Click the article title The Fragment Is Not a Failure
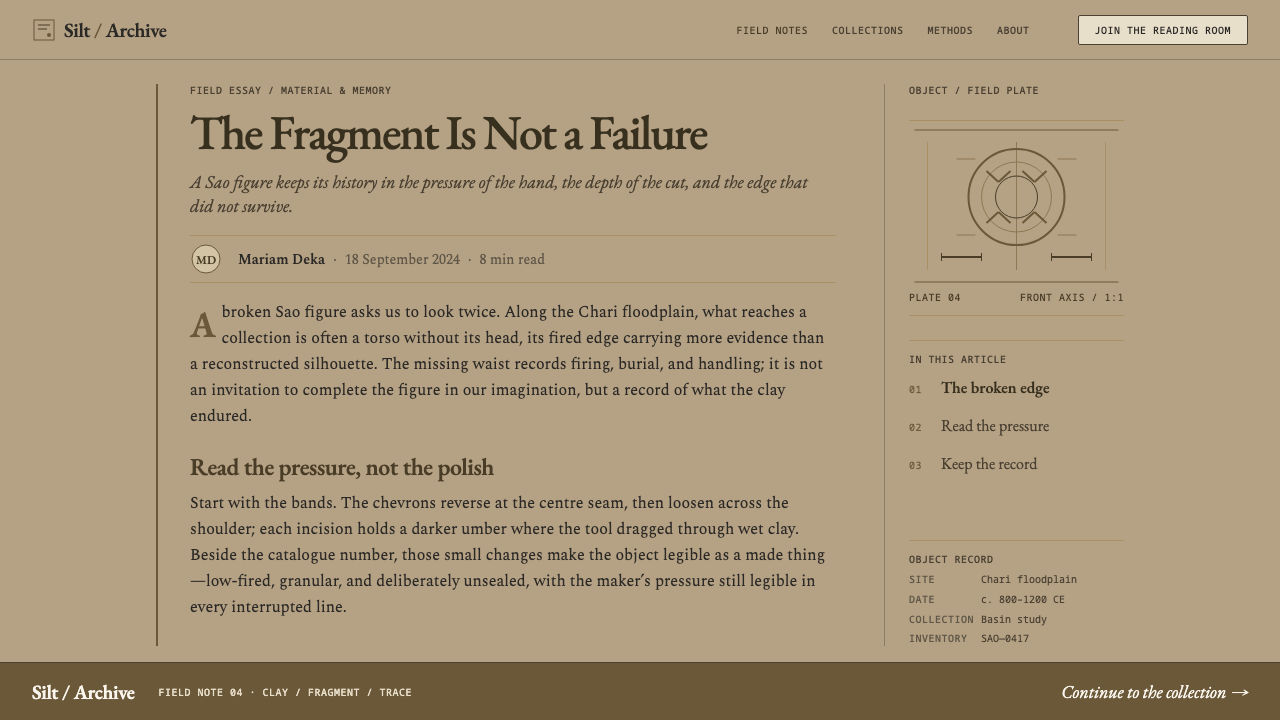The image size is (1280, 720). (x=448, y=134)
